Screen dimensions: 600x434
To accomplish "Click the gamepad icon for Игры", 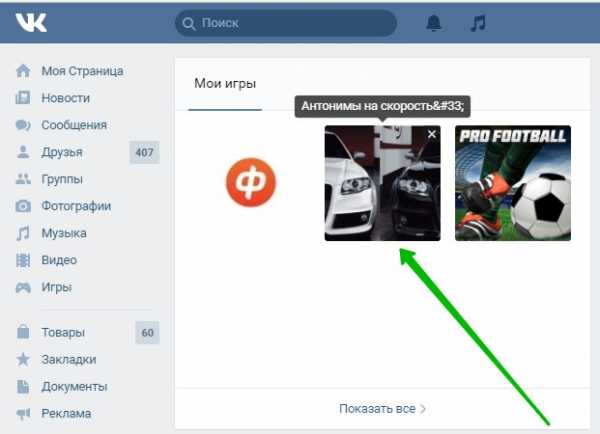I will (23, 287).
